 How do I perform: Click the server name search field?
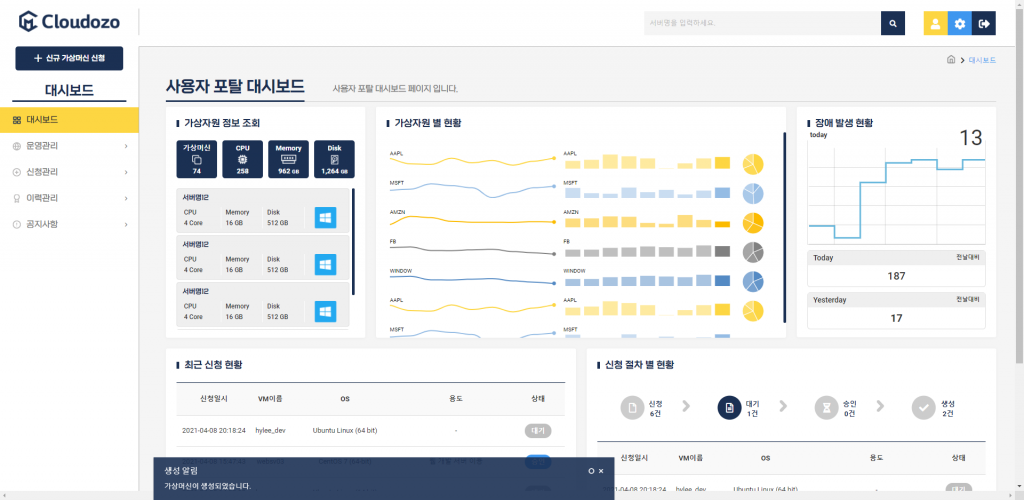point(762,23)
